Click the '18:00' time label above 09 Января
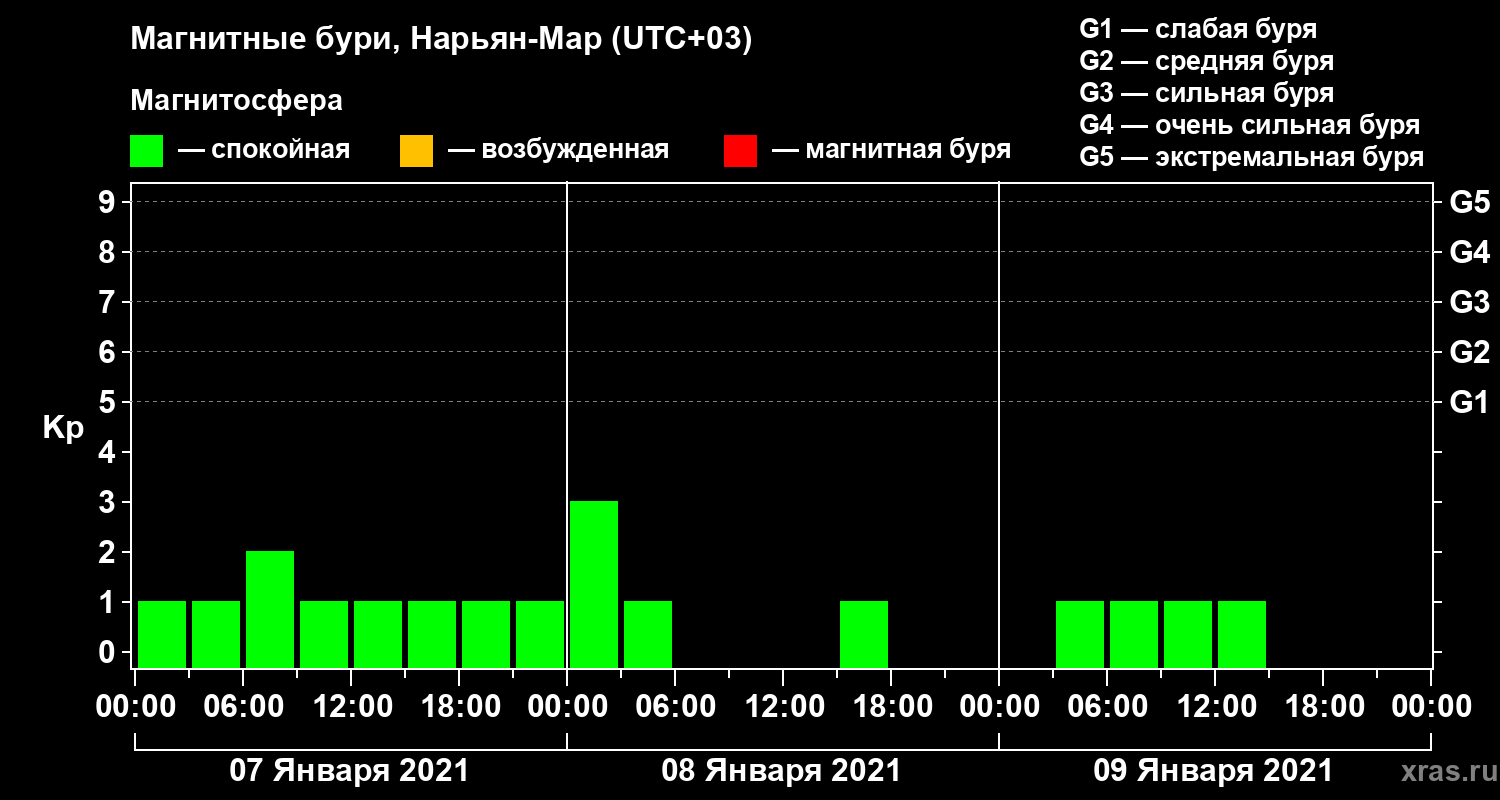This screenshot has height=800, width=1500. pyautogui.click(x=1323, y=707)
